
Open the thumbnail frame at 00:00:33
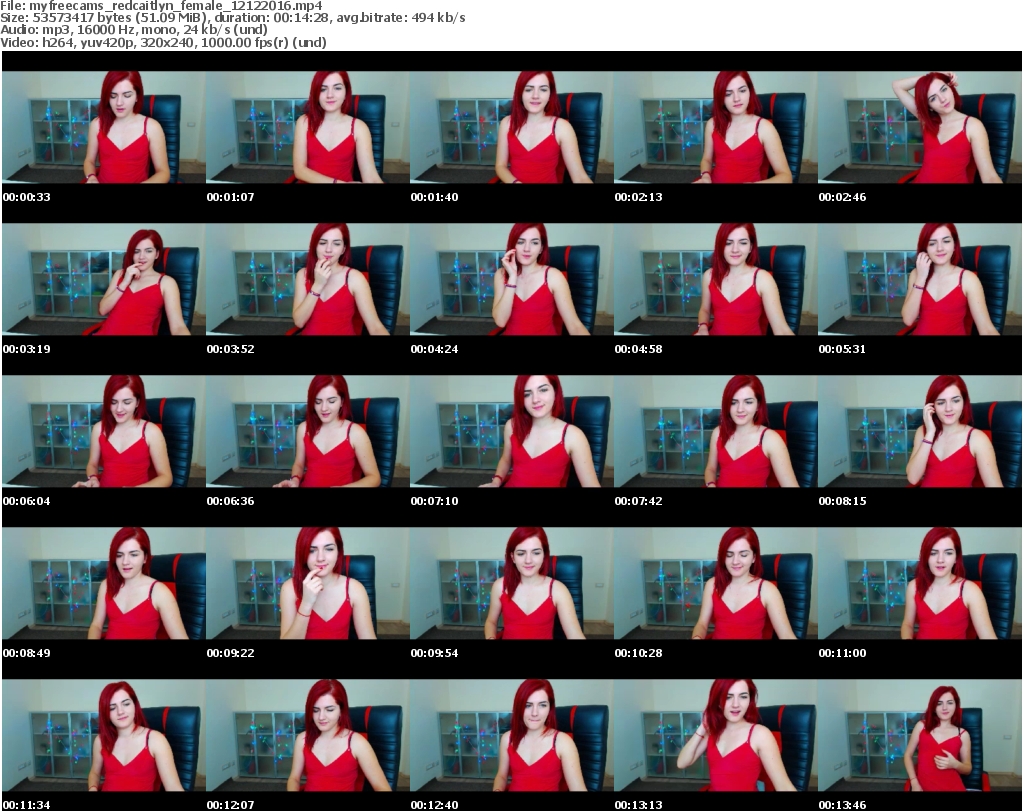click(104, 127)
